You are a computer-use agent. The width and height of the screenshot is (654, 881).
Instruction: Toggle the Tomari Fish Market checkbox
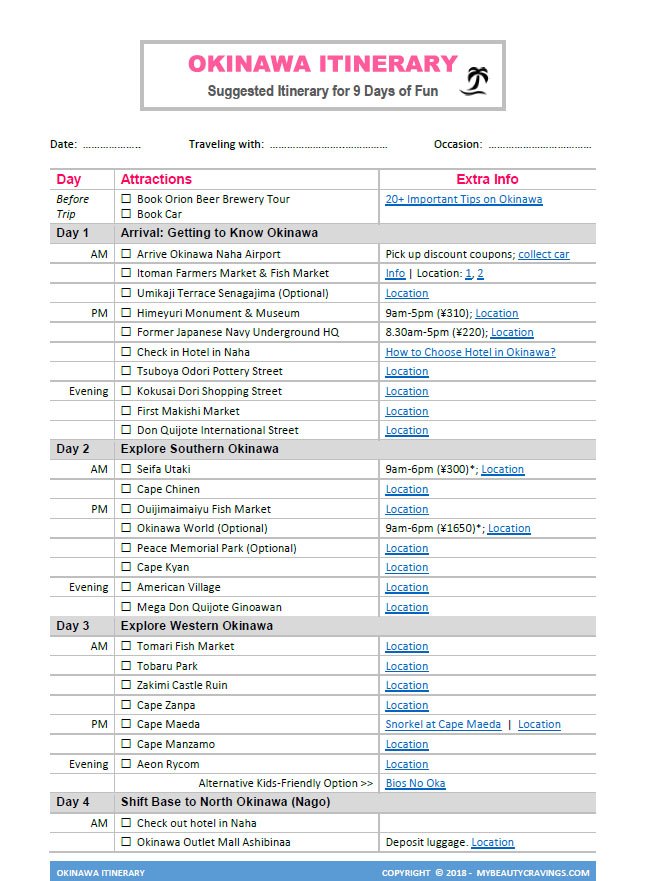click(x=126, y=646)
